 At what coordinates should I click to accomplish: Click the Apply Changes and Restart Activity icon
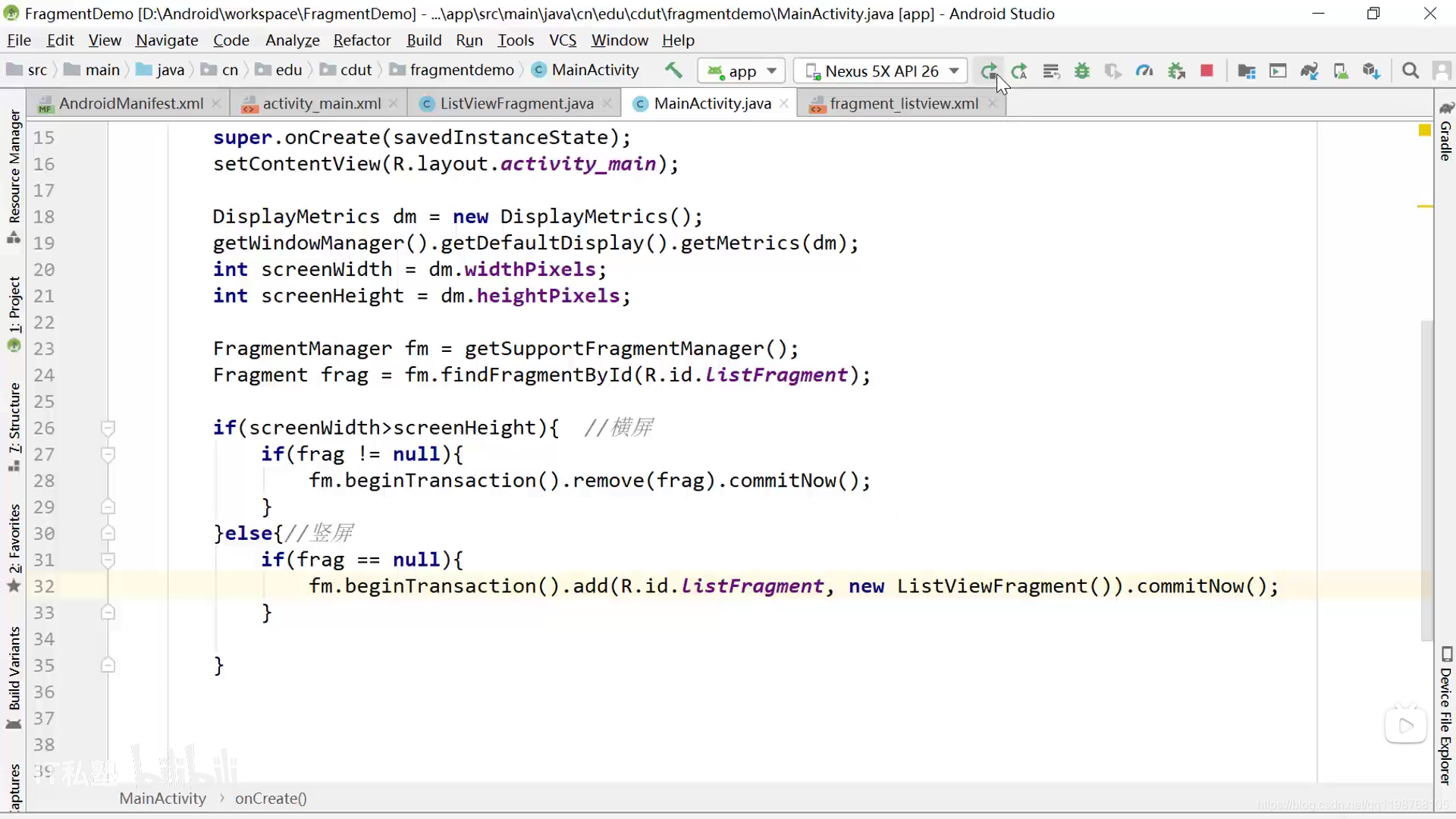click(x=1019, y=71)
